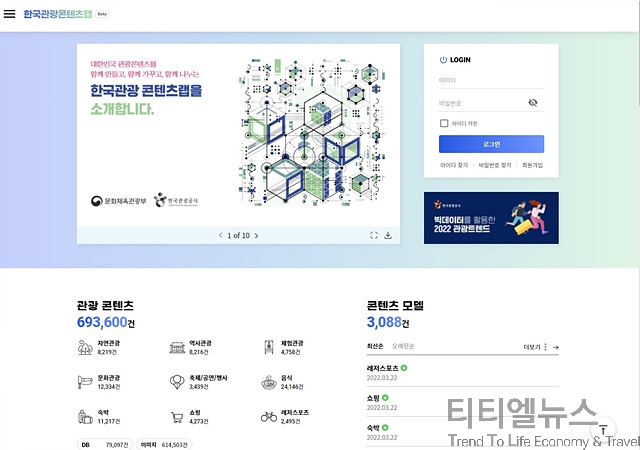Select the 축제/공연/행사 balloon icon
This screenshot has width=640, height=450.
[x=177, y=382]
